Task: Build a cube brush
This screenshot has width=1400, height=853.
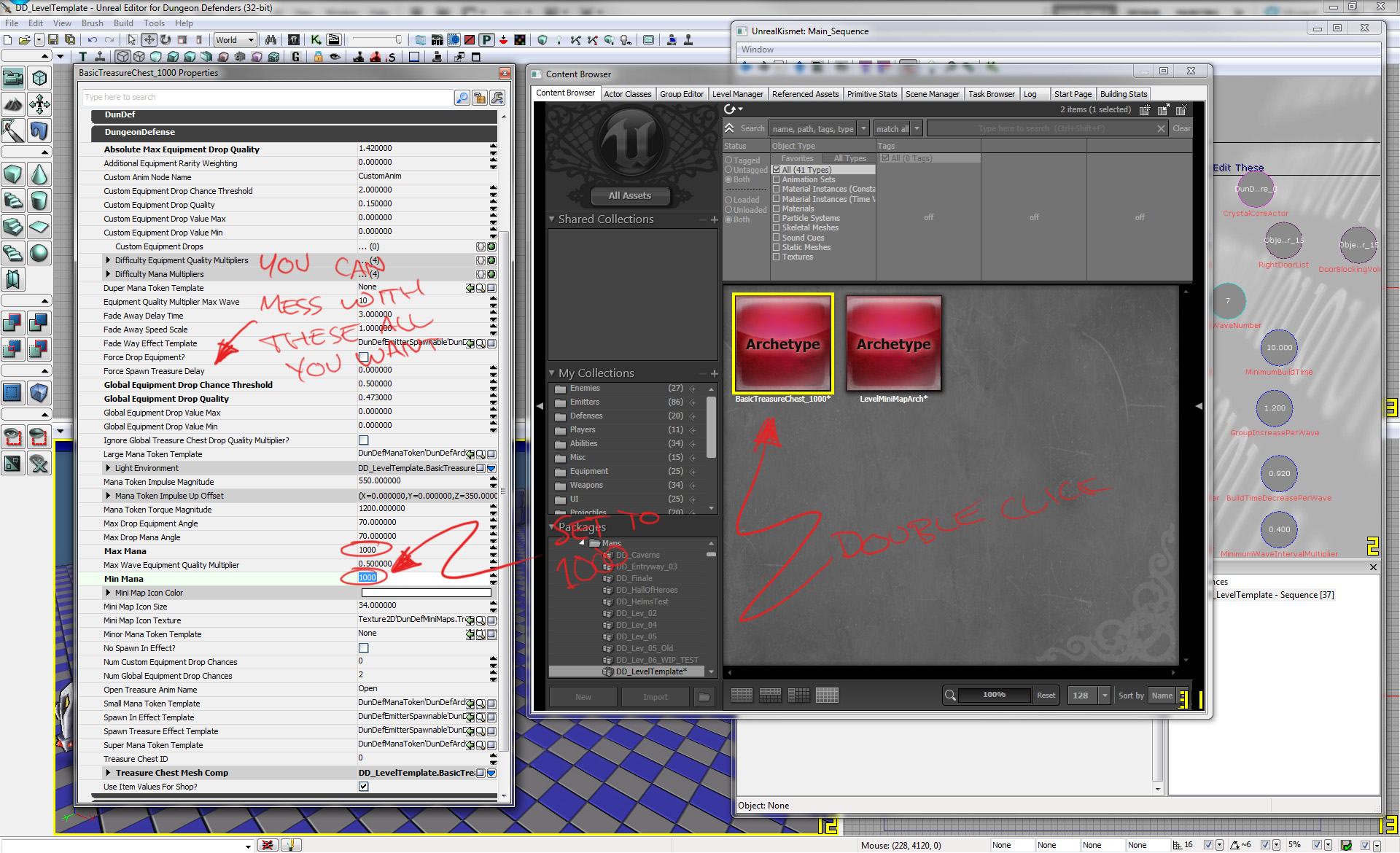Action: click(13, 174)
